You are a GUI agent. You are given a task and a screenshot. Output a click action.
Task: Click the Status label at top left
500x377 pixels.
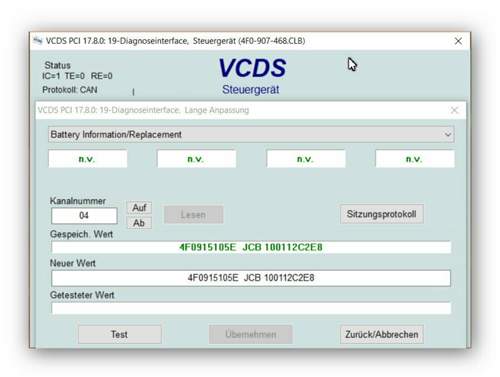click(x=57, y=65)
